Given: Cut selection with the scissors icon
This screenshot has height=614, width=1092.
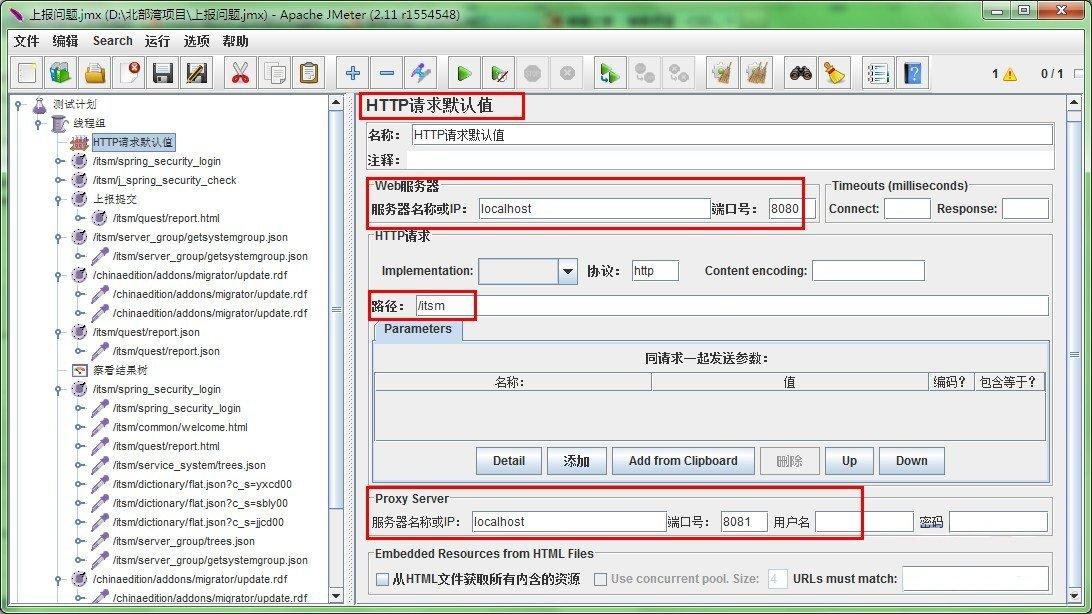Looking at the screenshot, I should point(240,72).
